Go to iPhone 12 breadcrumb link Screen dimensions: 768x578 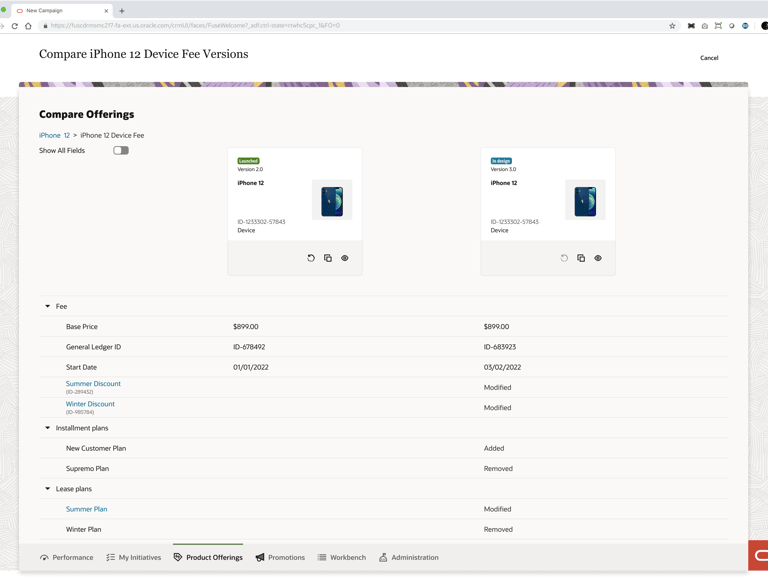pos(54,135)
